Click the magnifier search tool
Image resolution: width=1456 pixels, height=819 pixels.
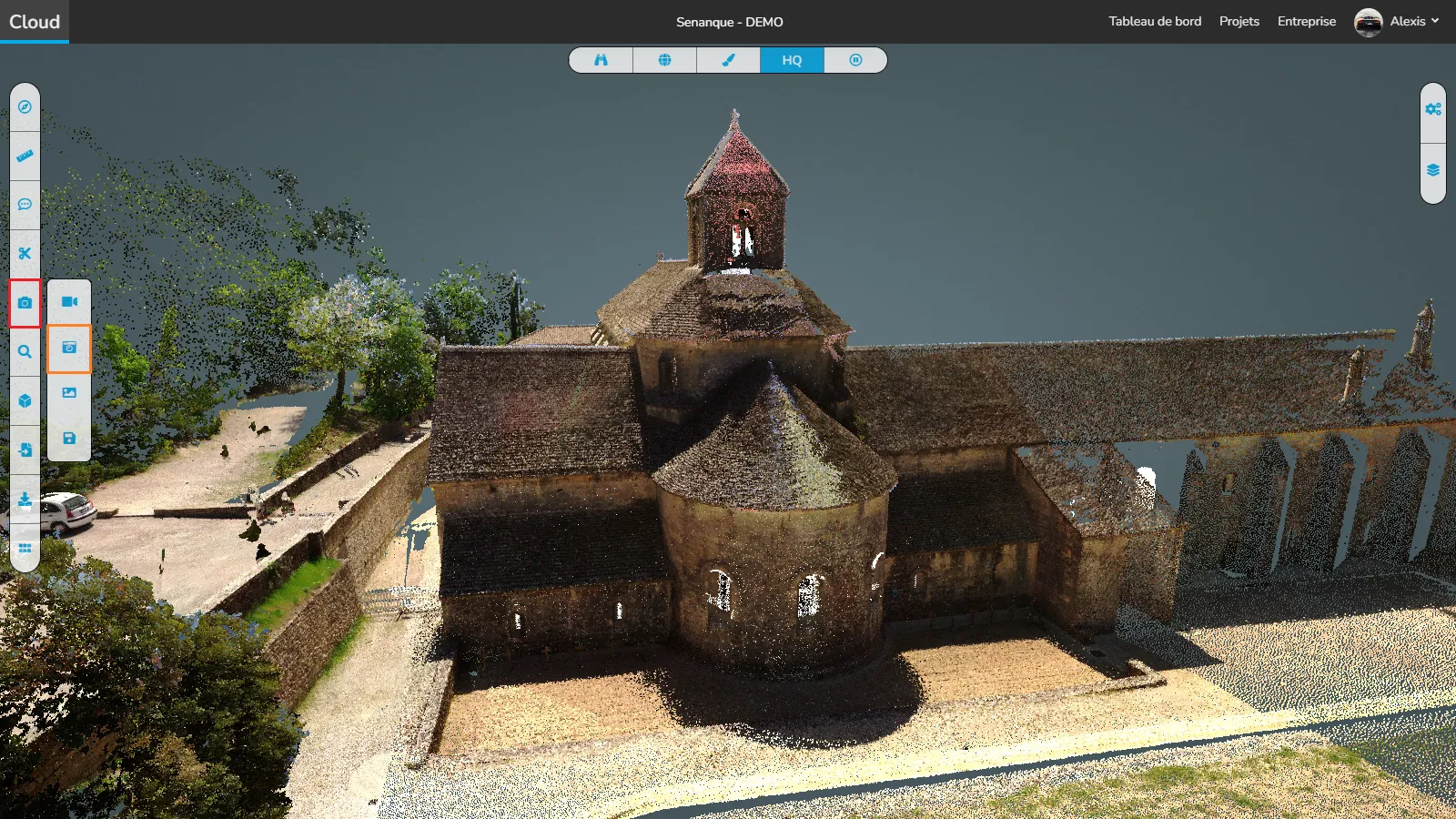25,352
